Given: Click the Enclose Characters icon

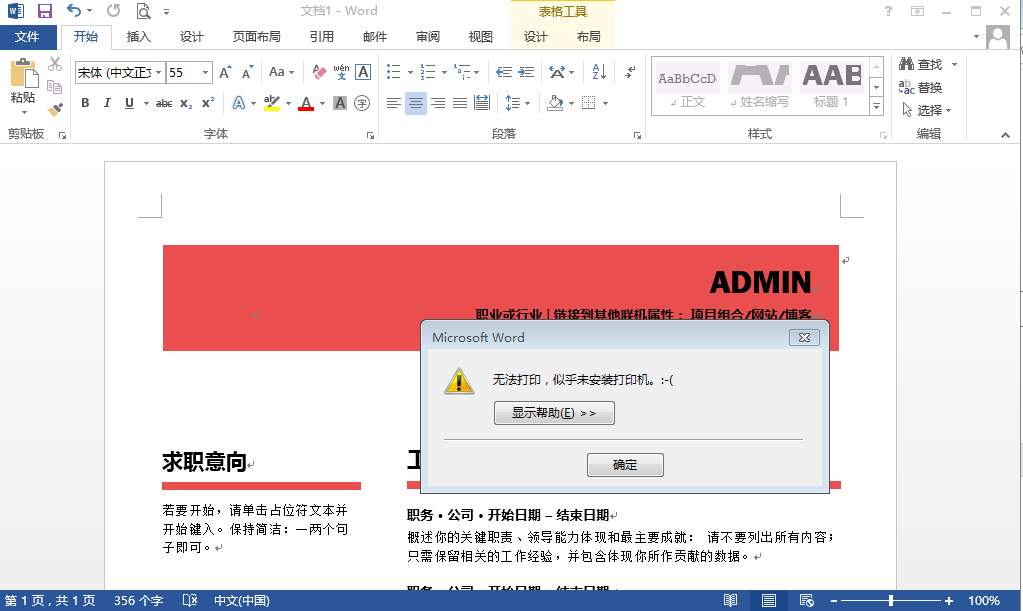Looking at the screenshot, I should pyautogui.click(x=362, y=103).
